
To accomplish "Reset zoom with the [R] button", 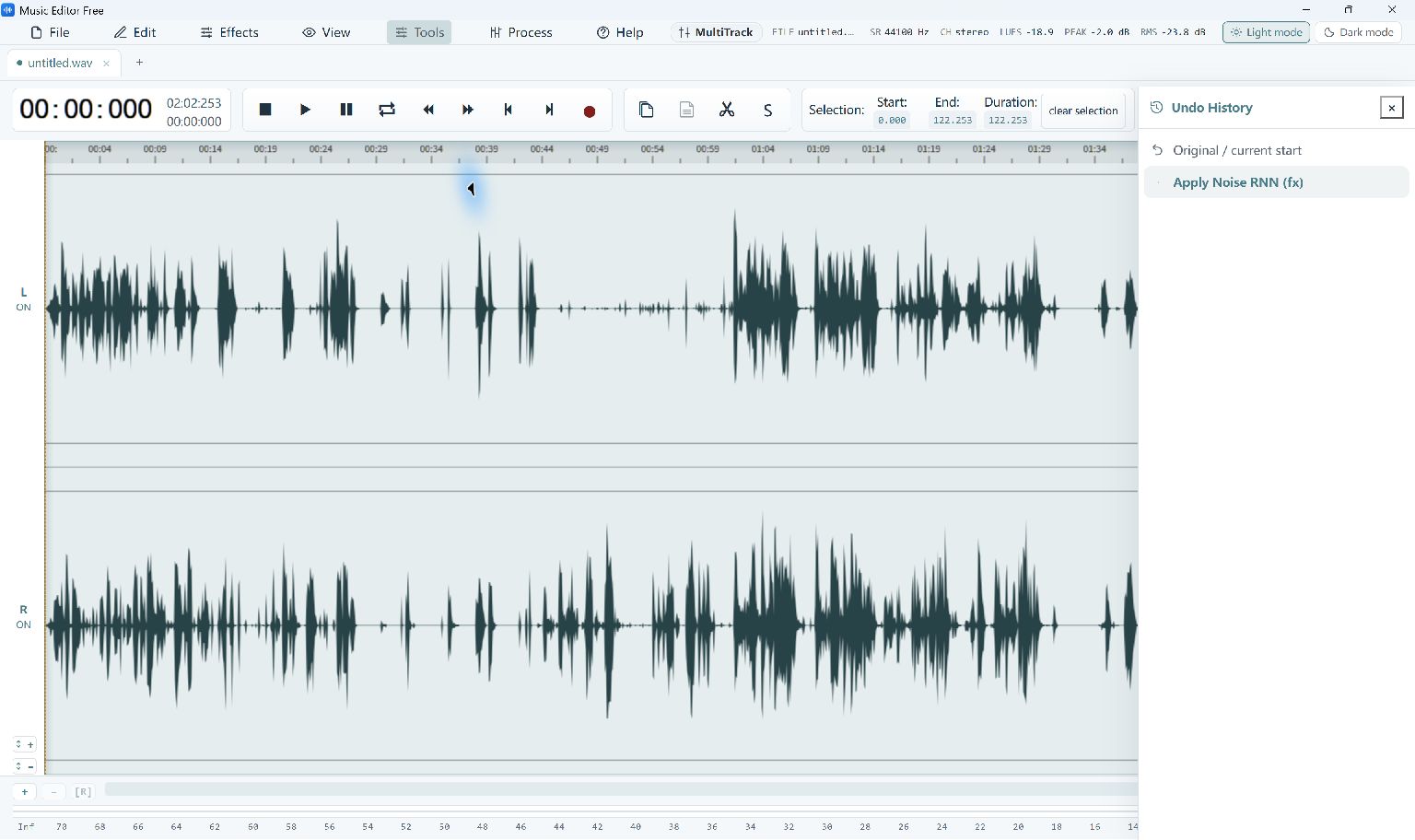I will (83, 792).
